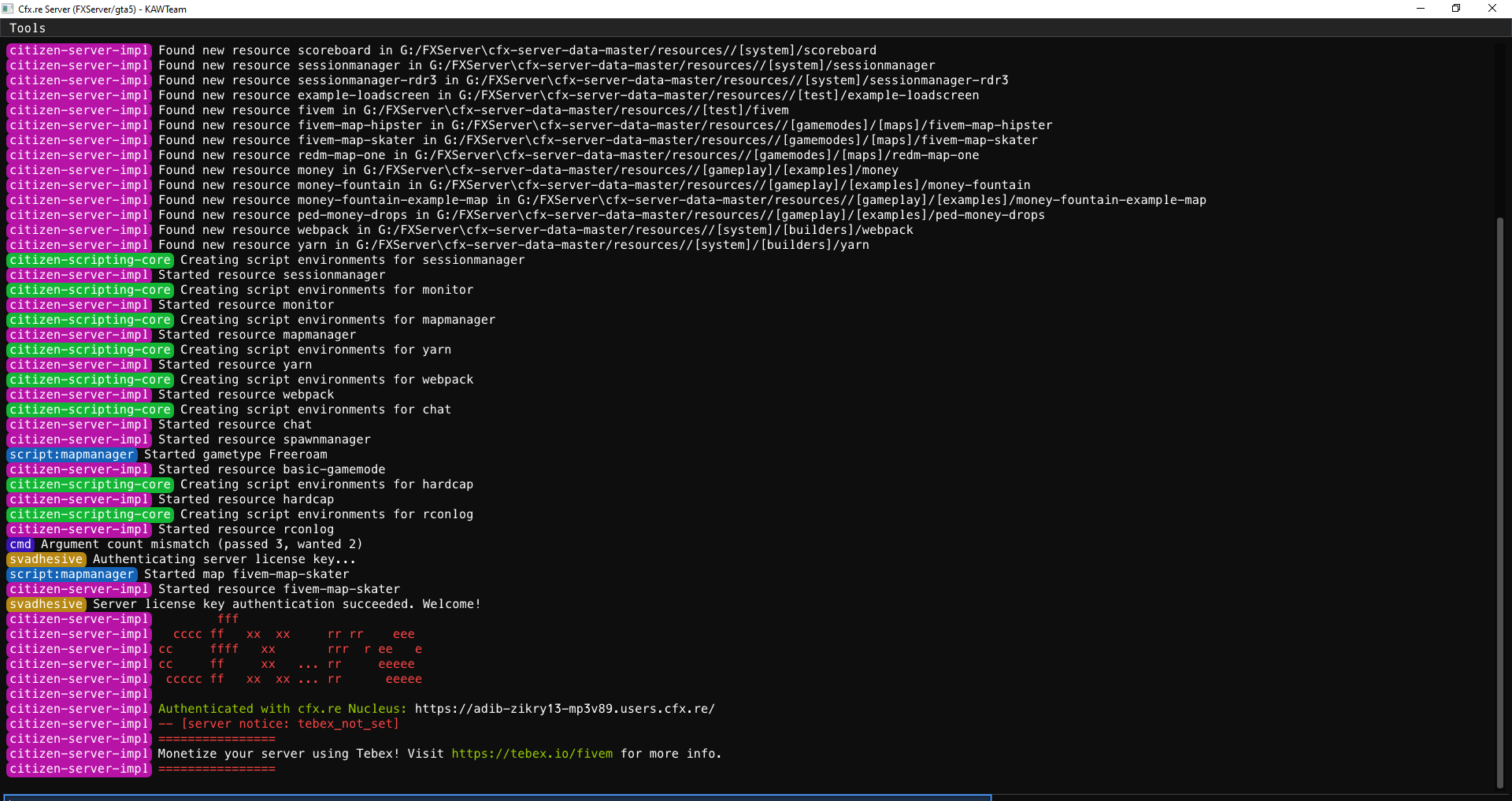This screenshot has width=1512, height=801.
Task: Focus the command input field at the bottom
Action: point(496,797)
